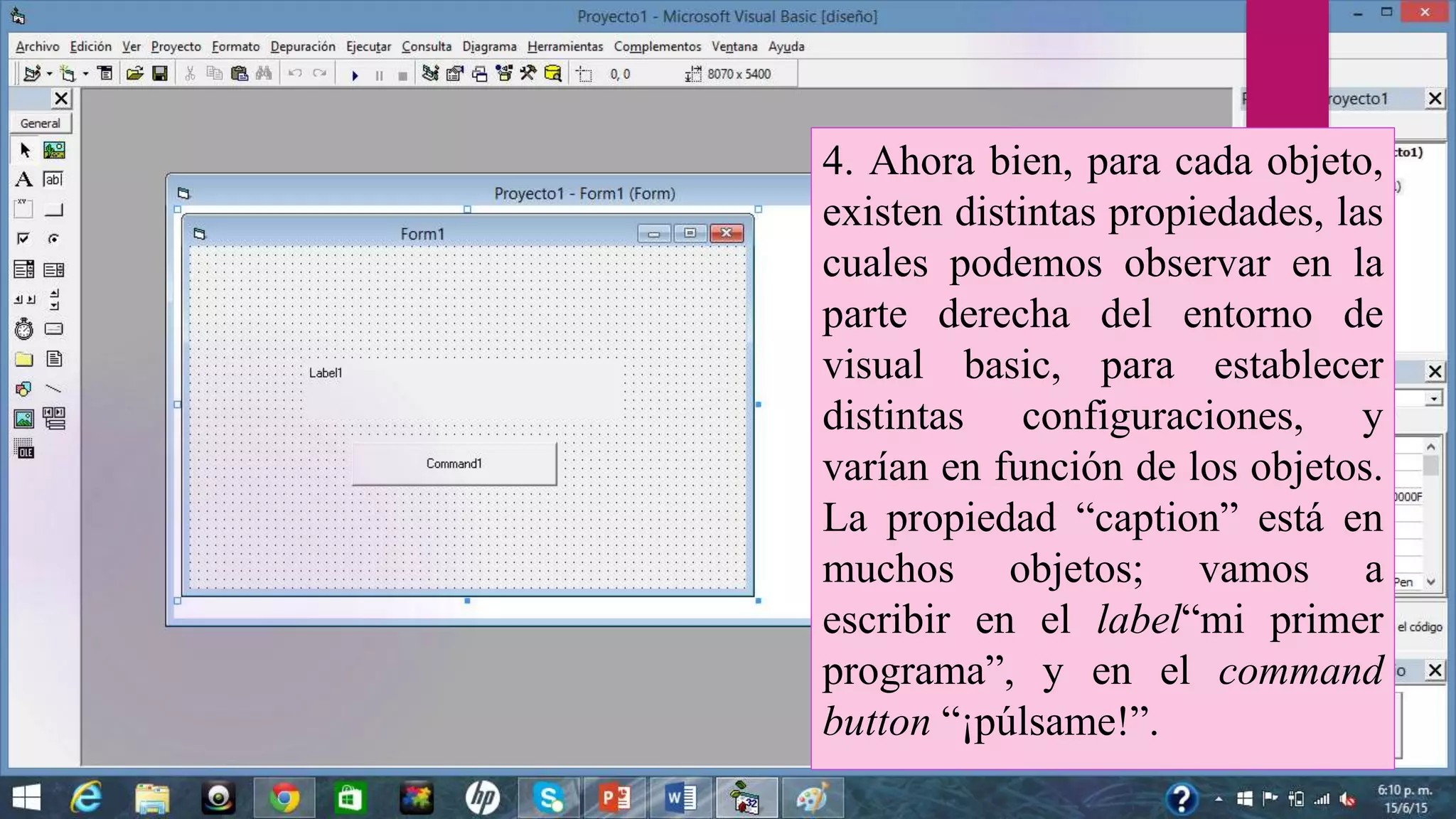
Task: Open Word from the taskbar
Action: point(681,798)
